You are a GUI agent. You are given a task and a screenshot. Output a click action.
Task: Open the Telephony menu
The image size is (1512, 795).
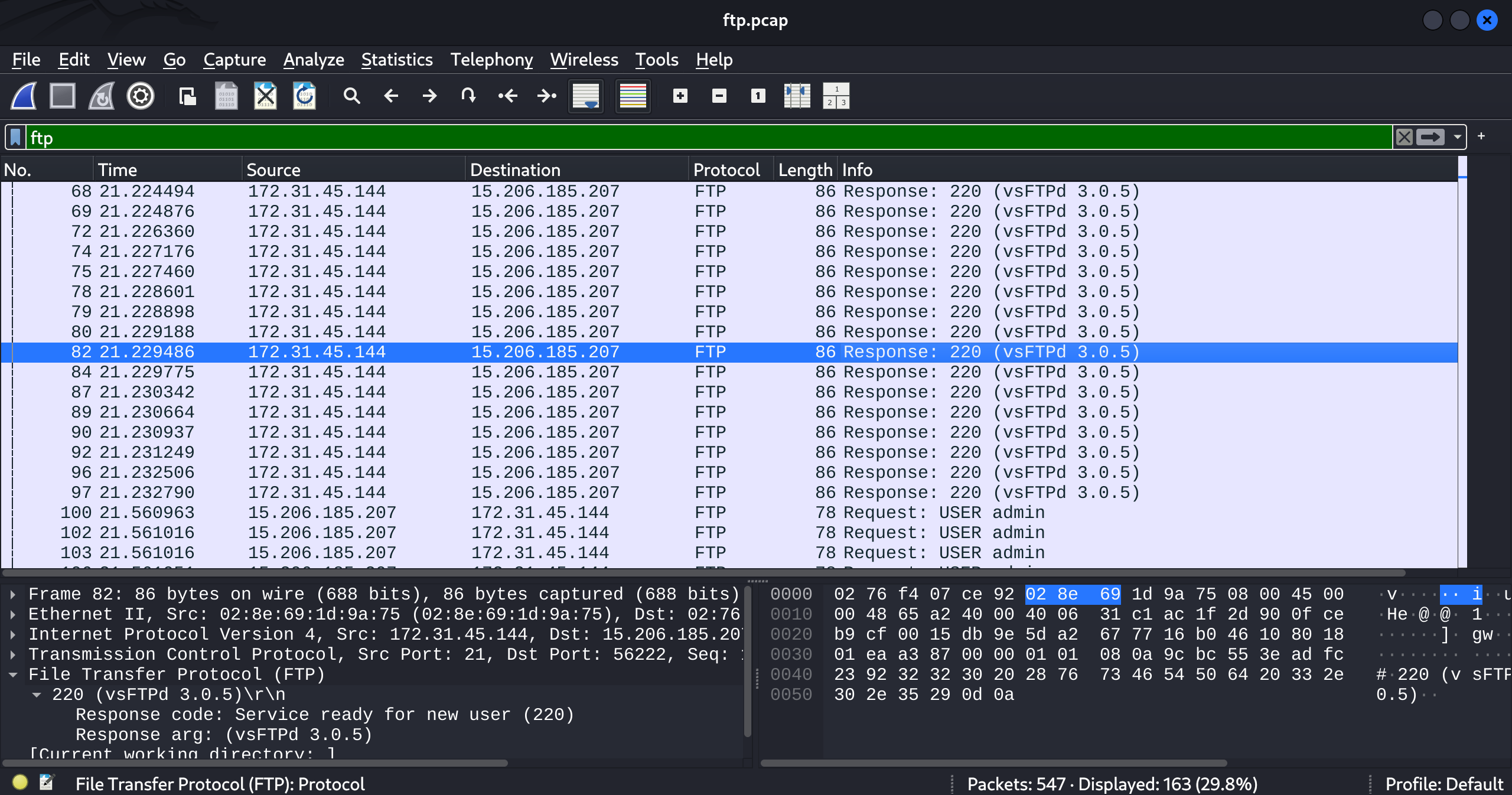click(491, 60)
